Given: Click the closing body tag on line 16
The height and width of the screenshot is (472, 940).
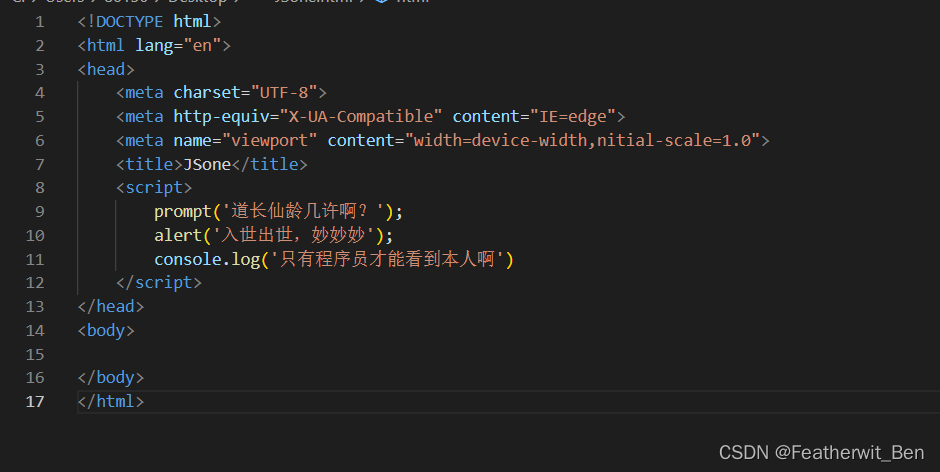Looking at the screenshot, I should click(111, 378).
